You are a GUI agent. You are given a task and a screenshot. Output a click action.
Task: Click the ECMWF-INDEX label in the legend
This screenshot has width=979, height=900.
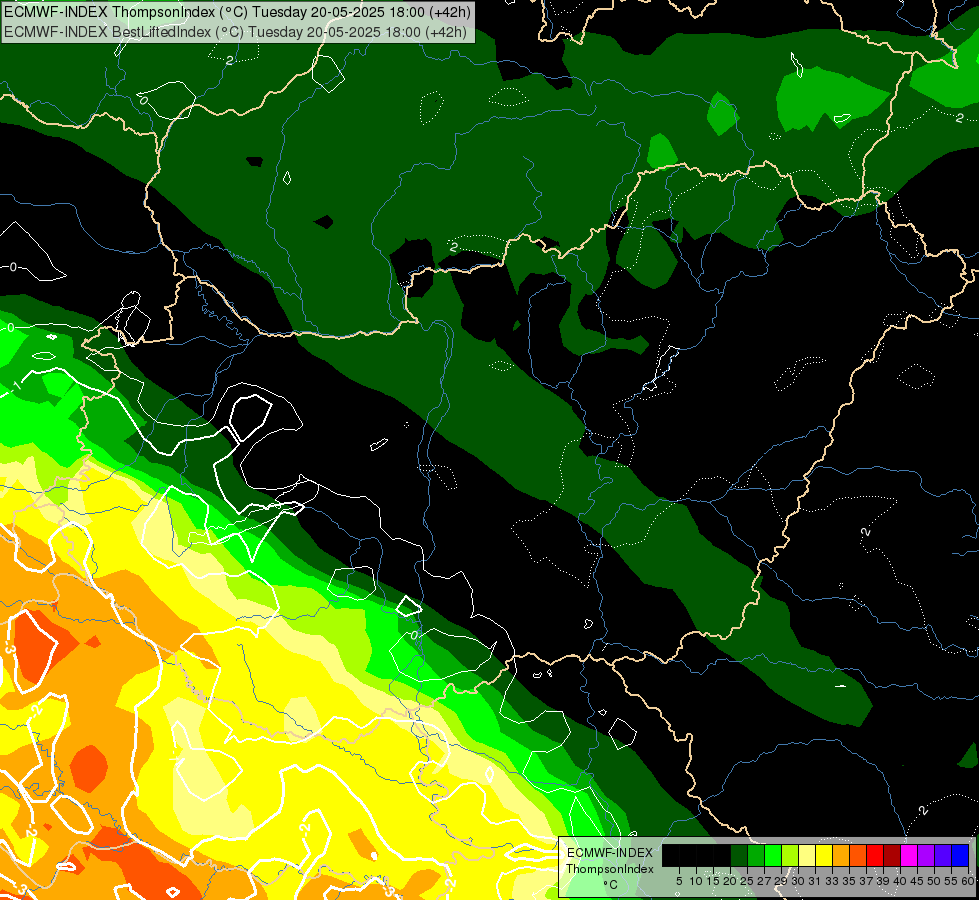tap(610, 853)
